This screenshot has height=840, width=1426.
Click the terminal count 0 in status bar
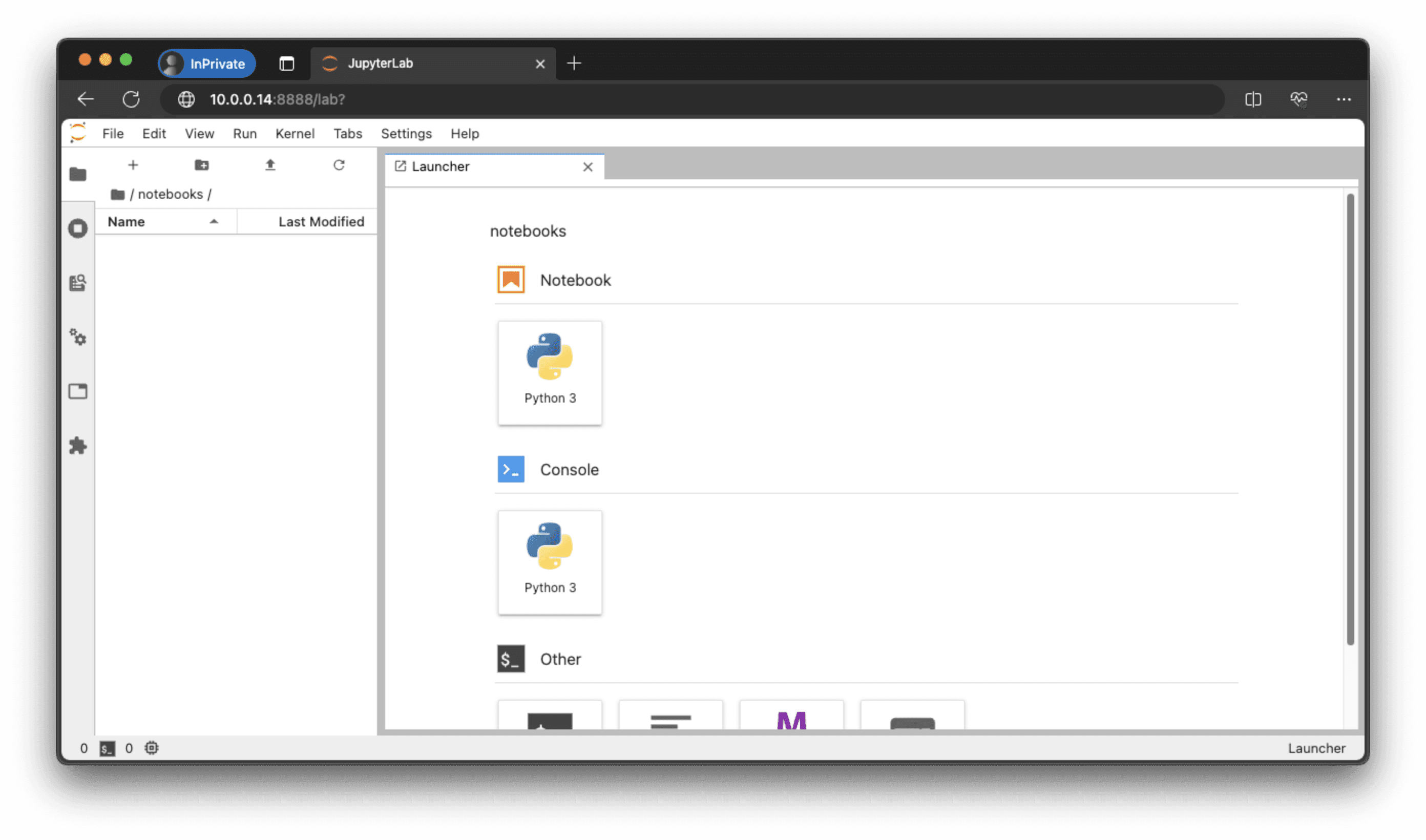84,749
